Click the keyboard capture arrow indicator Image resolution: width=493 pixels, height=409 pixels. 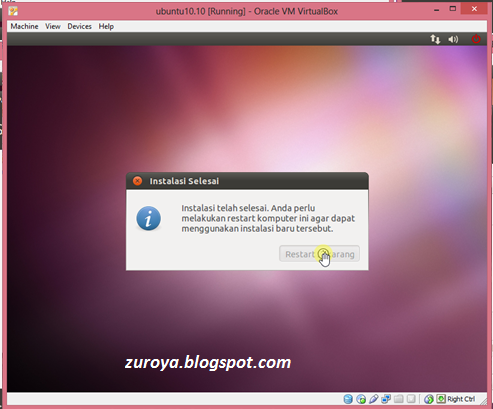(441, 399)
